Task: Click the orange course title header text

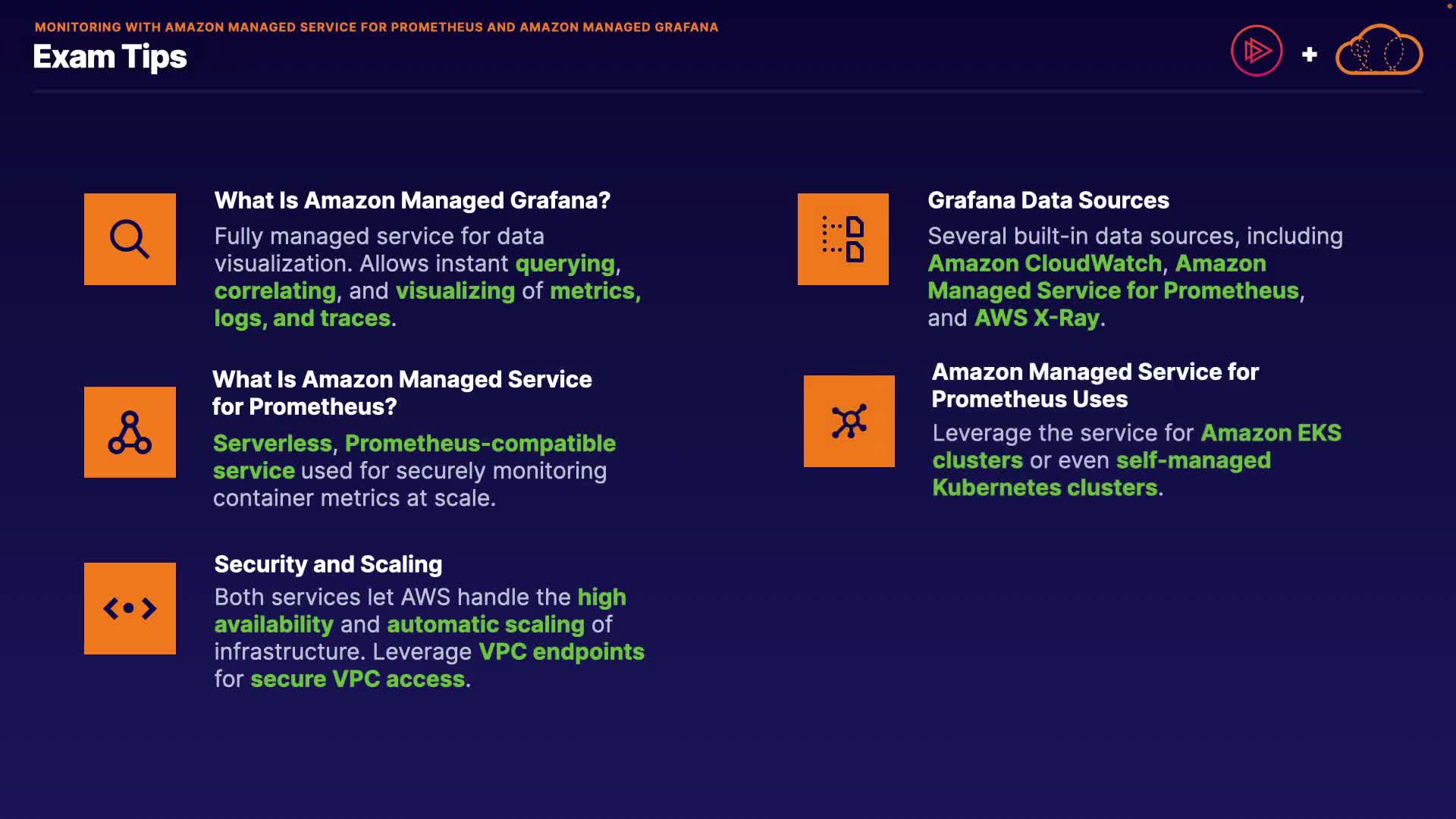Action: 376,27
